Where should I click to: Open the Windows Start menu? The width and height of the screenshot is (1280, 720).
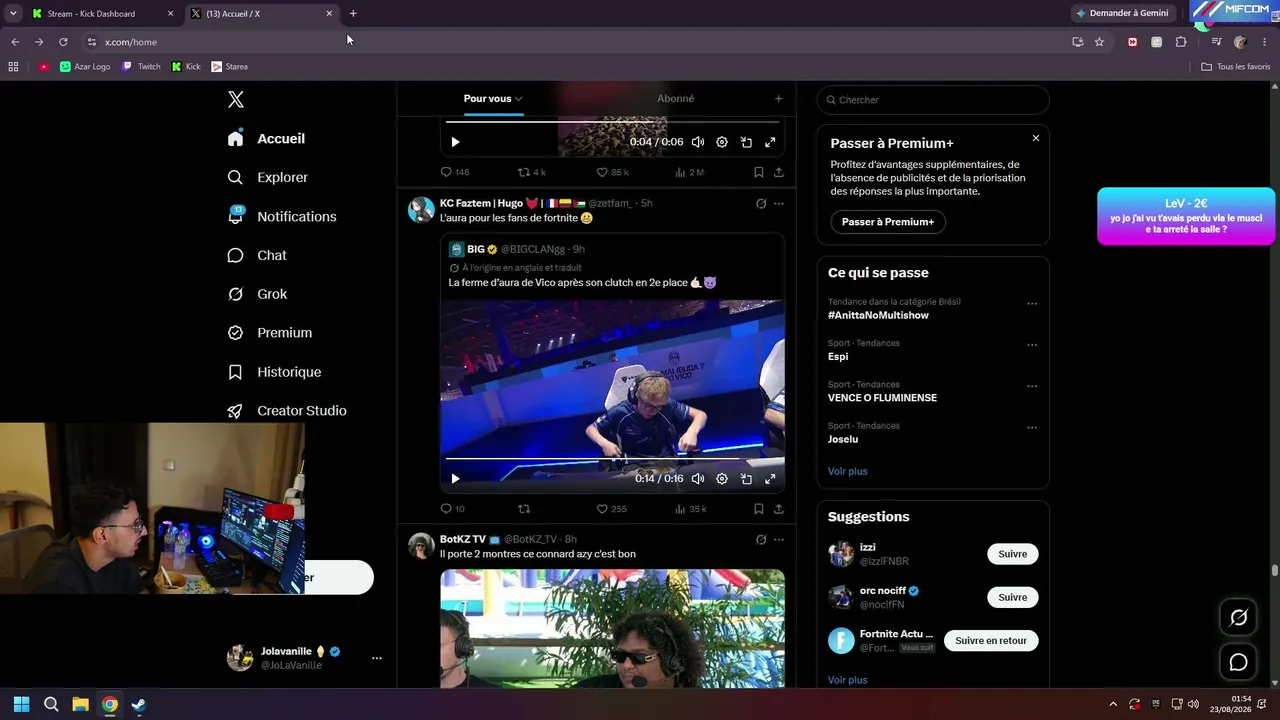pos(21,704)
